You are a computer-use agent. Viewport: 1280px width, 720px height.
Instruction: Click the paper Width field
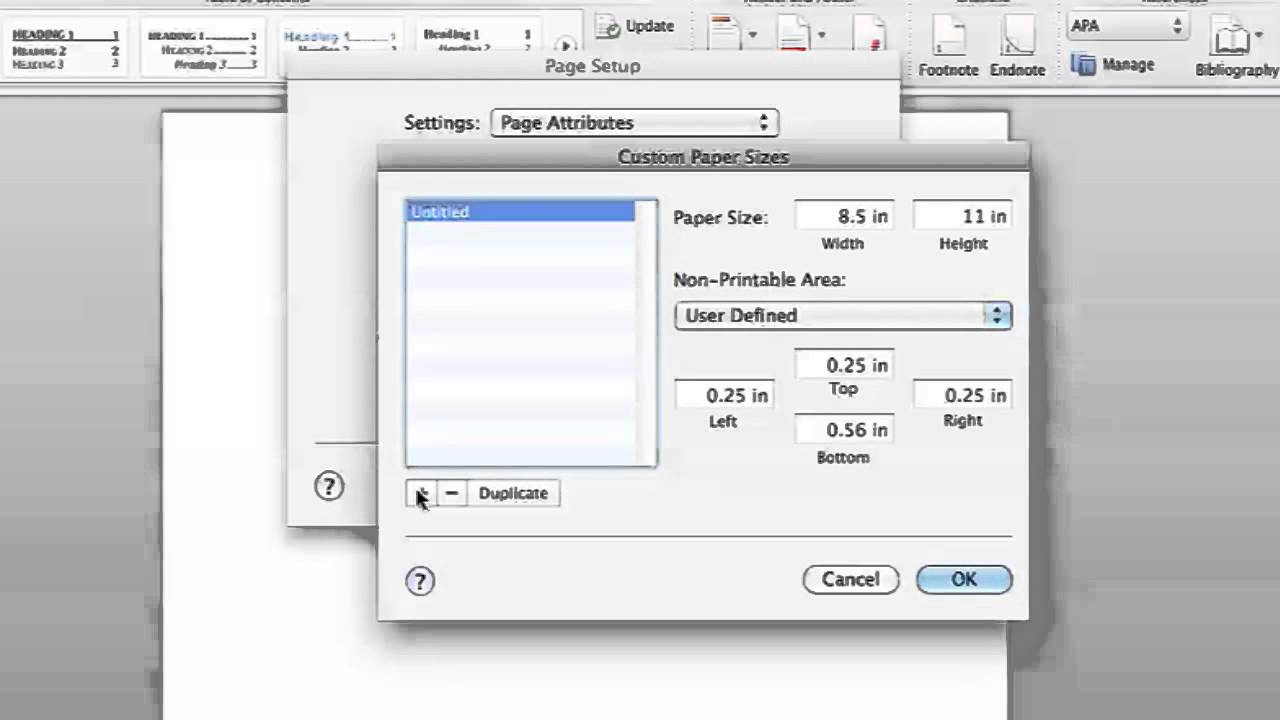pos(843,216)
